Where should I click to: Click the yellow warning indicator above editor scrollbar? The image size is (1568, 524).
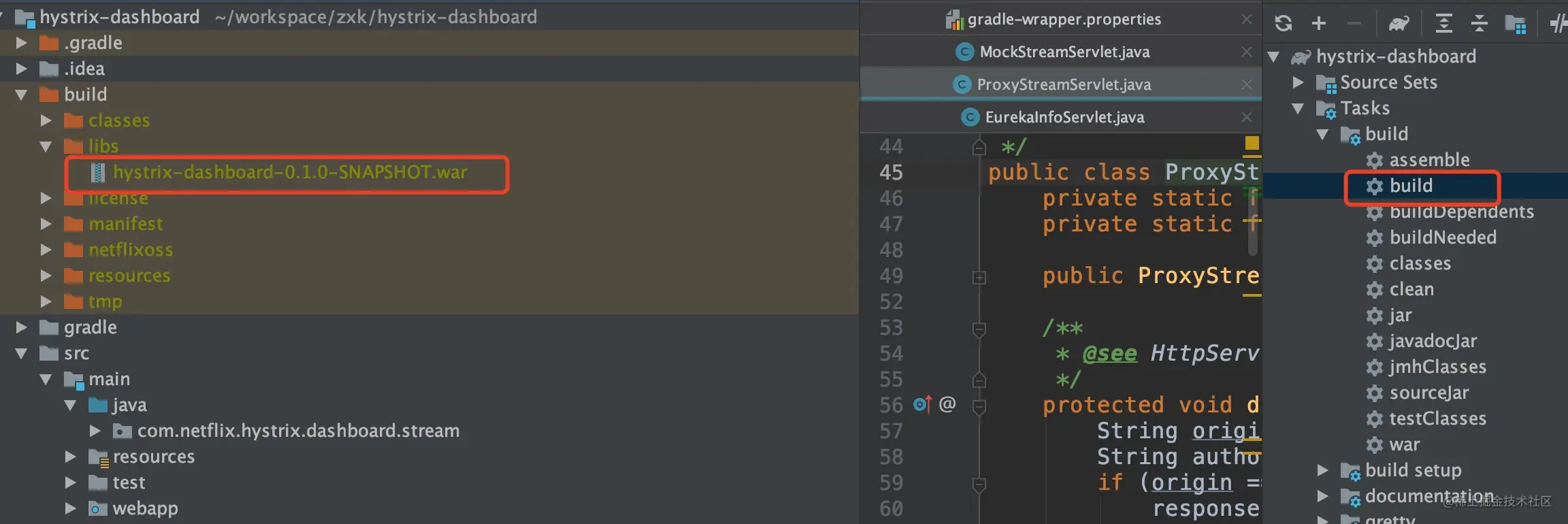[1252, 143]
